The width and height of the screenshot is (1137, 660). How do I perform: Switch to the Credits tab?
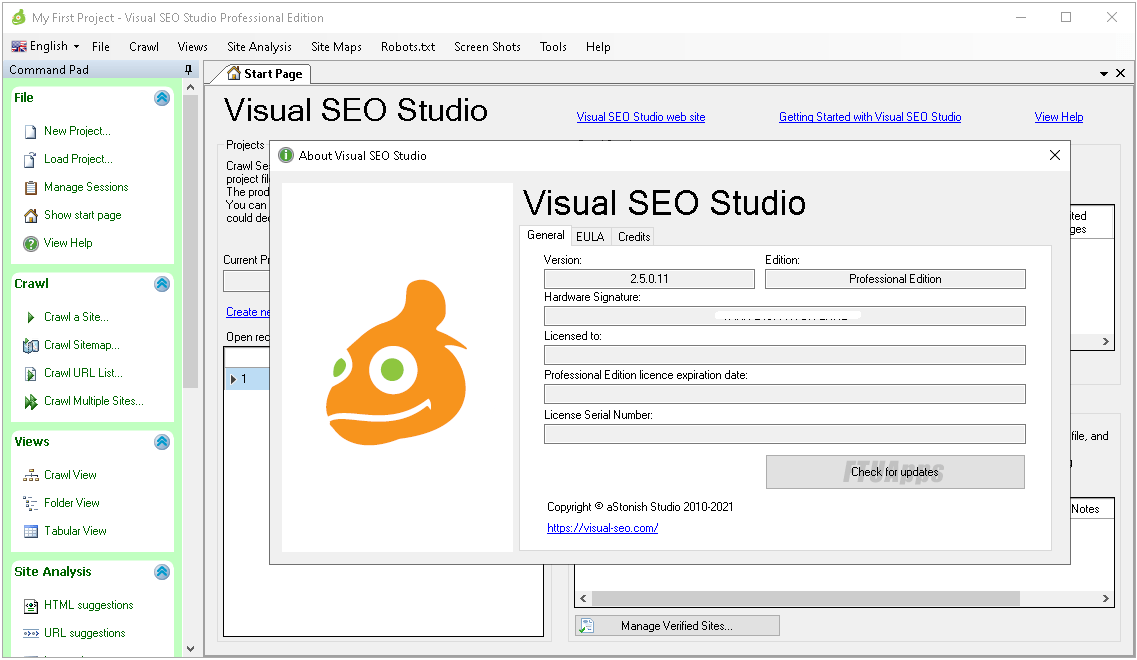pos(634,237)
